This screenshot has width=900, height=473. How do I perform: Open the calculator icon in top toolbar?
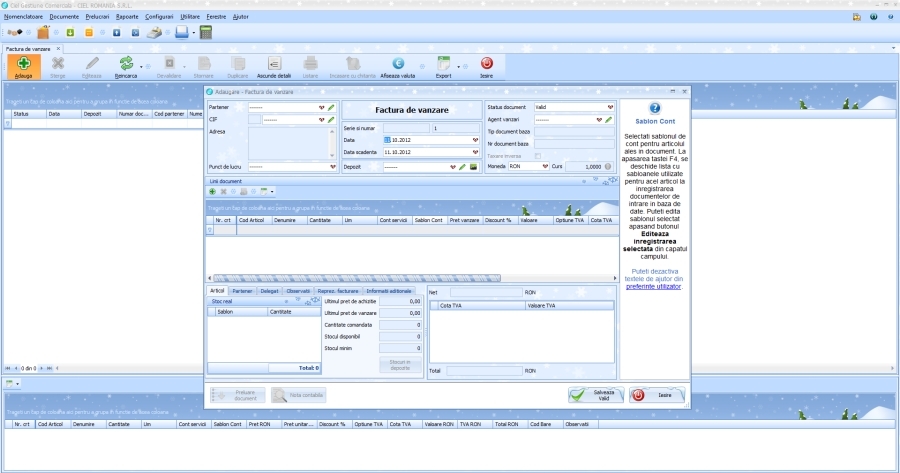(x=206, y=32)
